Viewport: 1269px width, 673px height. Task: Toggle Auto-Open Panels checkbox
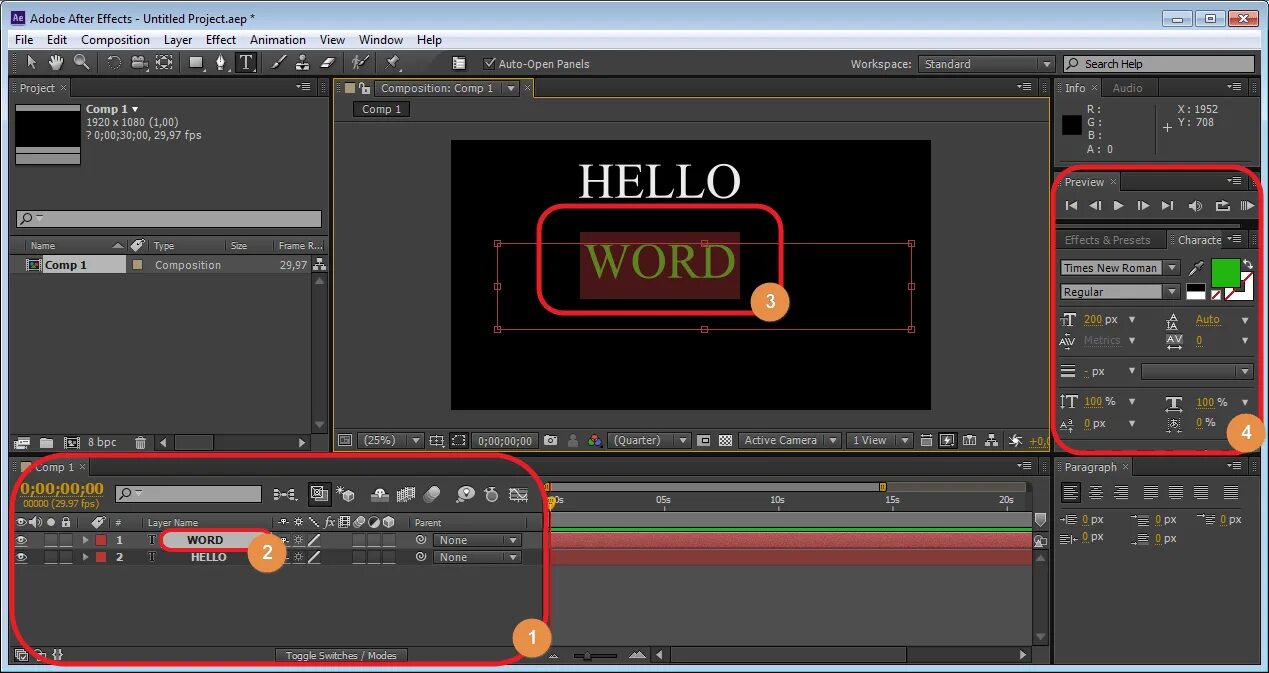pyautogui.click(x=489, y=63)
